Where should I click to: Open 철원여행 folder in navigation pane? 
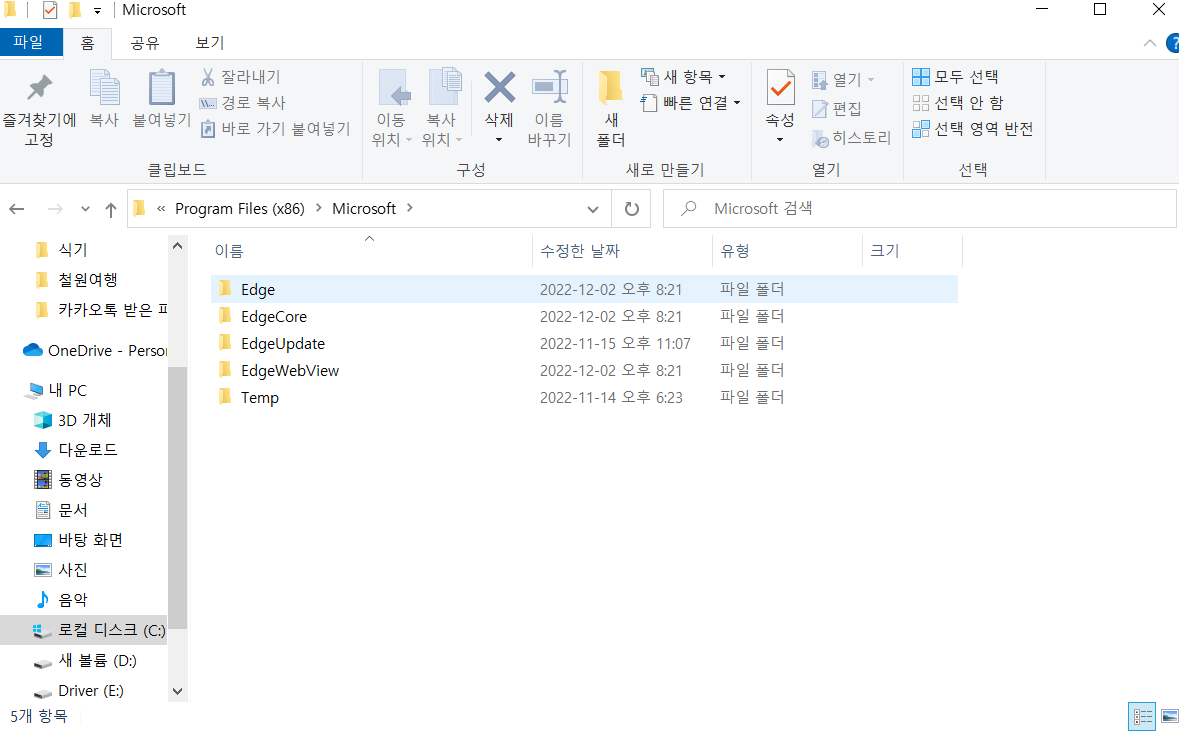(87, 280)
